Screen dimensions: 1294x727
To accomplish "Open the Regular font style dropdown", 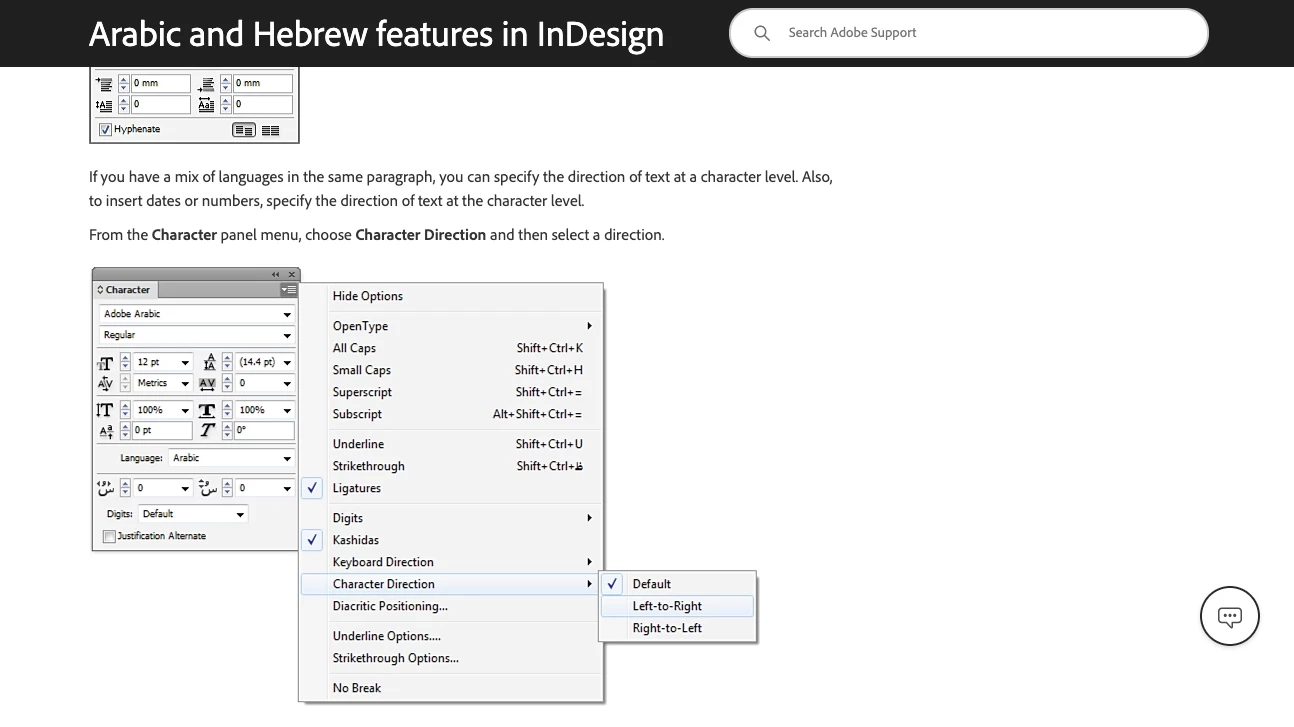I will click(x=197, y=336).
